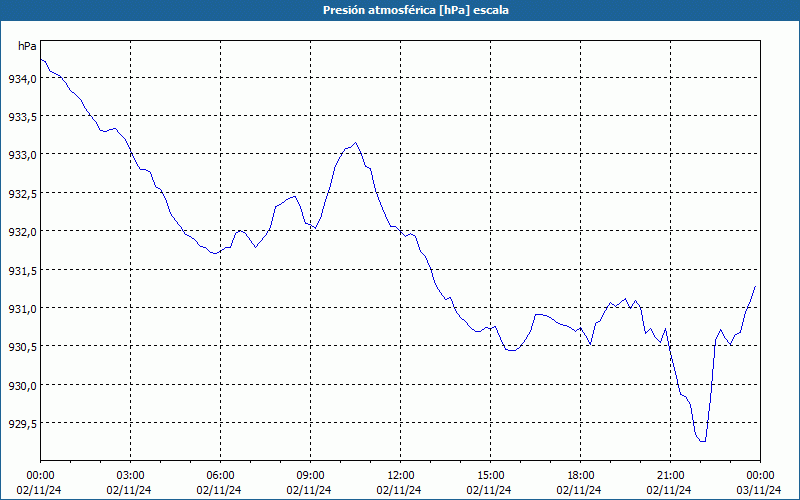Click the 06:00 time label
Screen dimensions: 800x500
coord(220,476)
